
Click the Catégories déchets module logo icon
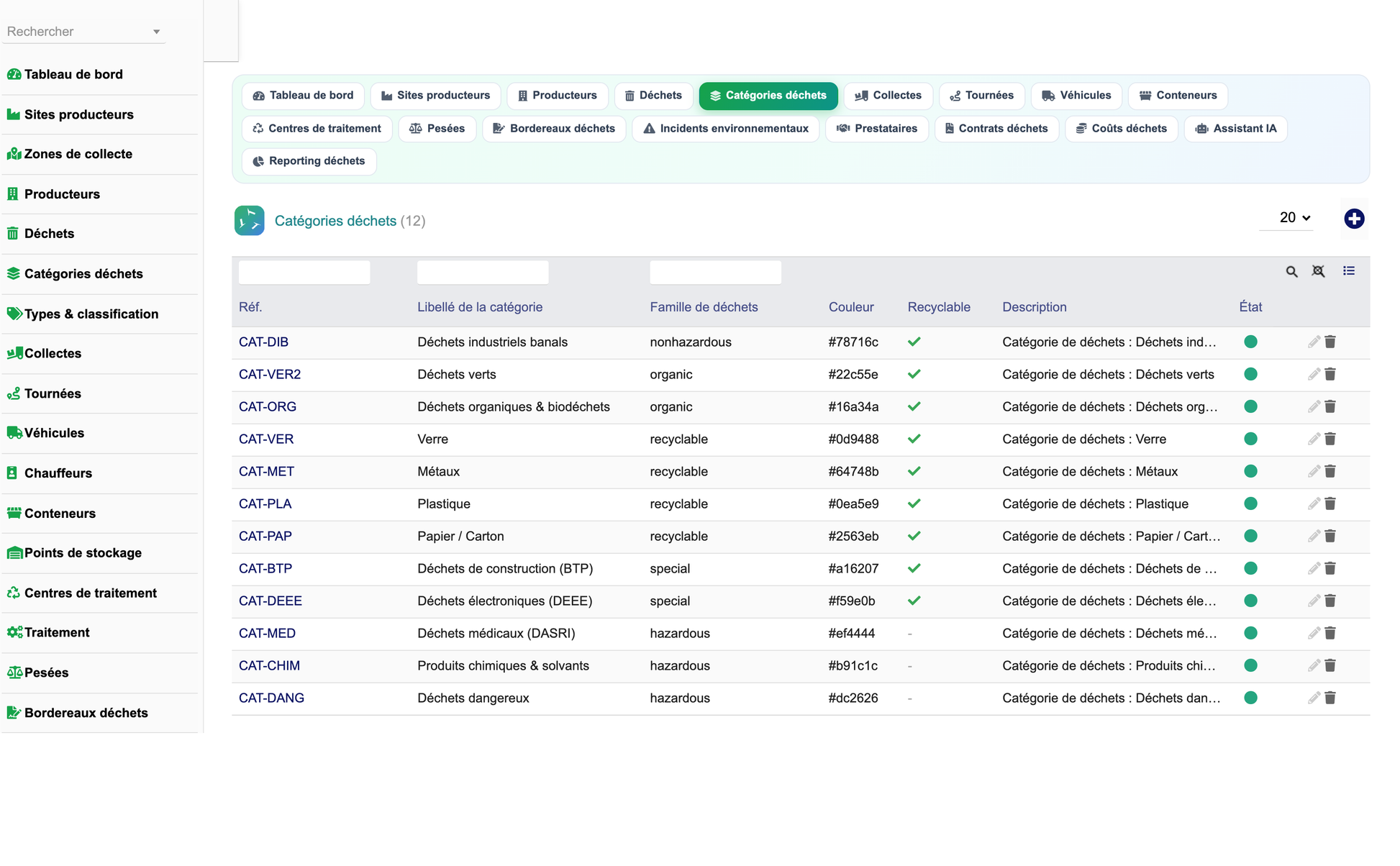(249, 221)
